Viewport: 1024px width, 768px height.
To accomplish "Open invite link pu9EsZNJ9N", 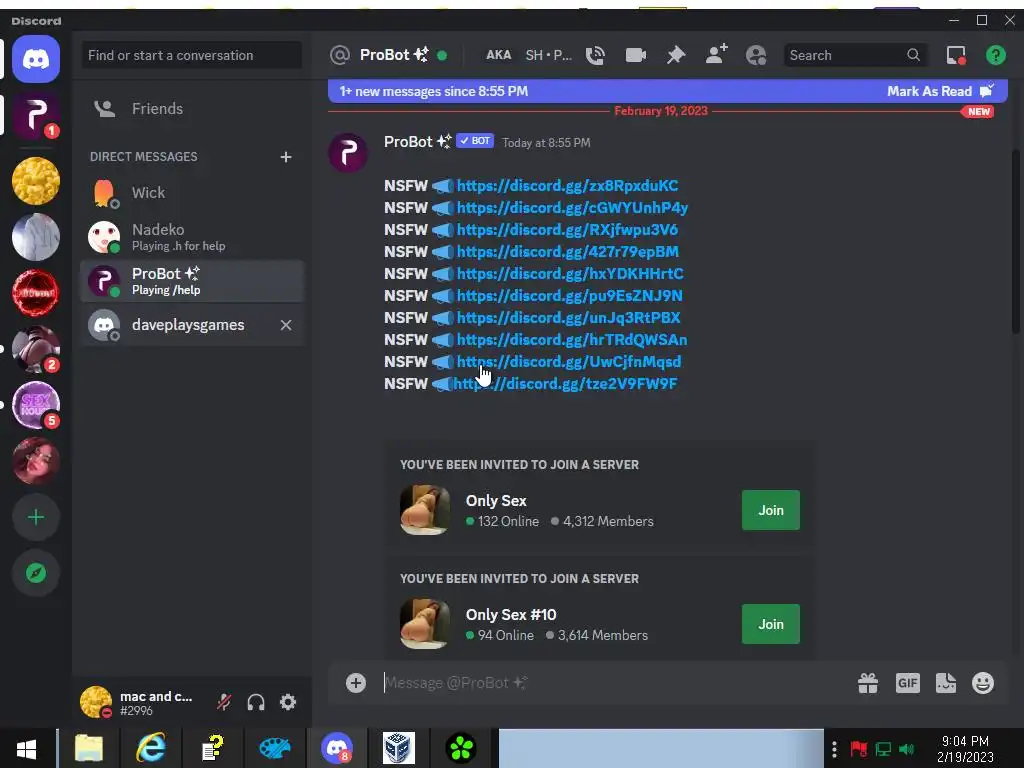I will coord(569,296).
